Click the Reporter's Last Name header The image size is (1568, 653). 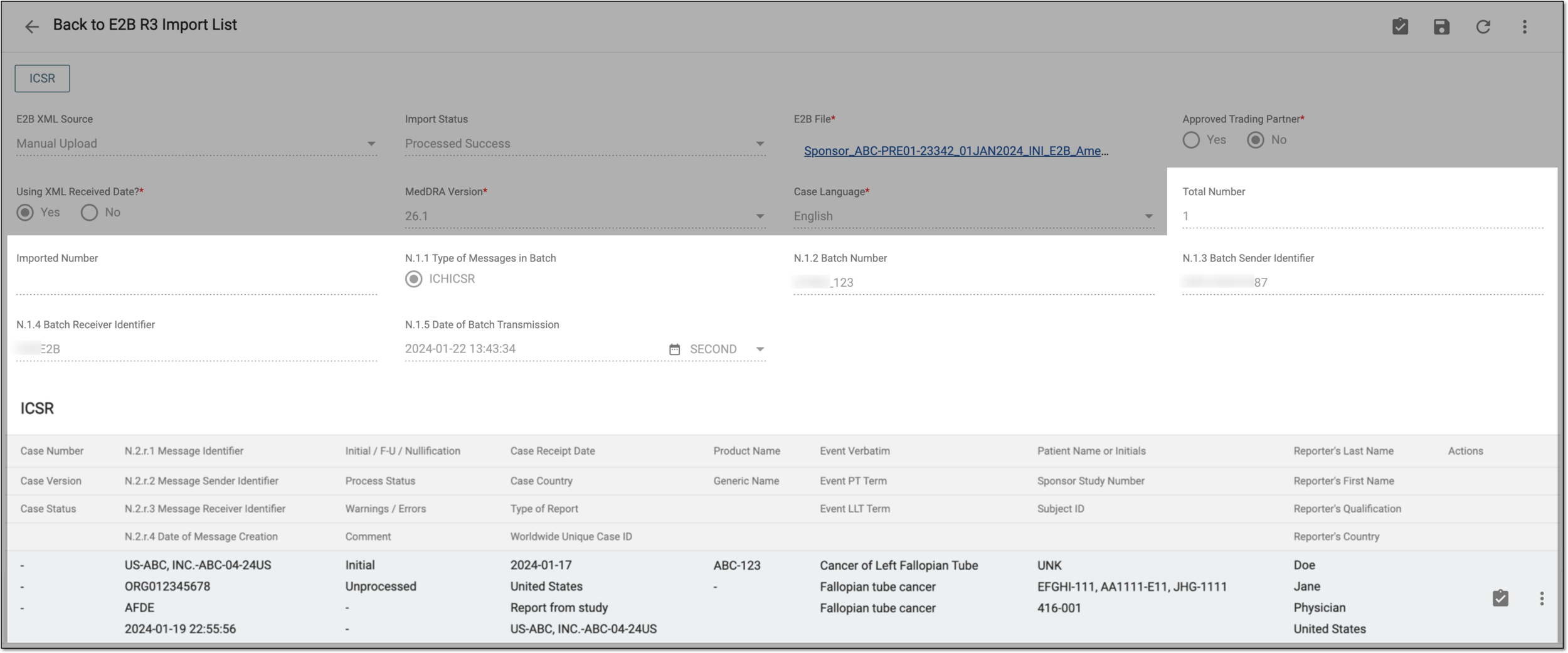[1343, 451]
